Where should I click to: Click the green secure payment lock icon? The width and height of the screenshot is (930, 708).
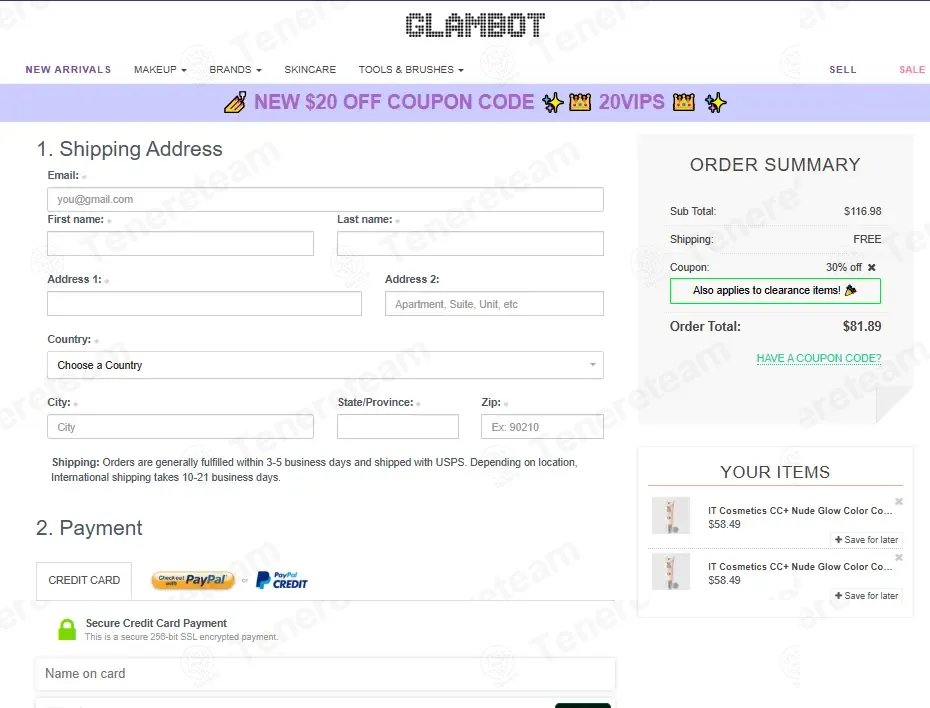pyautogui.click(x=67, y=629)
